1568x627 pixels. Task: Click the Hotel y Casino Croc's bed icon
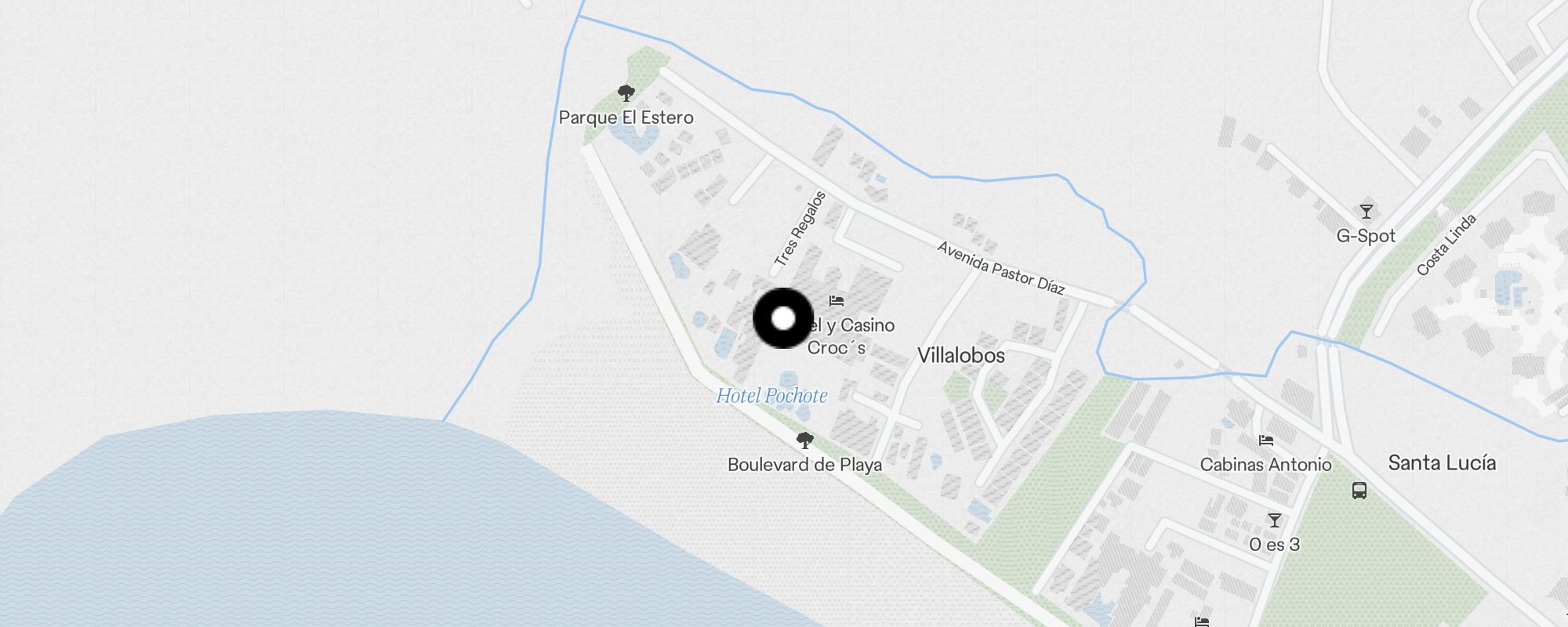pos(837,301)
